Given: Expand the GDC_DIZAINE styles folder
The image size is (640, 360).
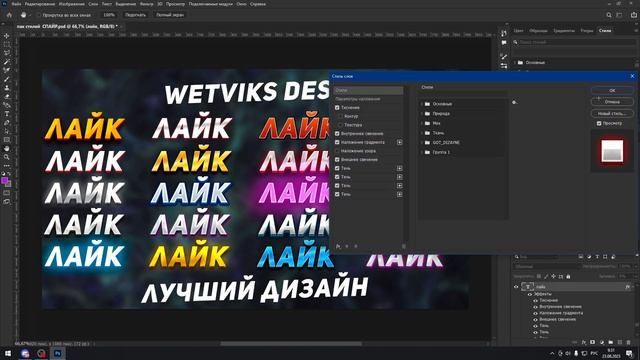Looking at the screenshot, I should tap(422, 142).
